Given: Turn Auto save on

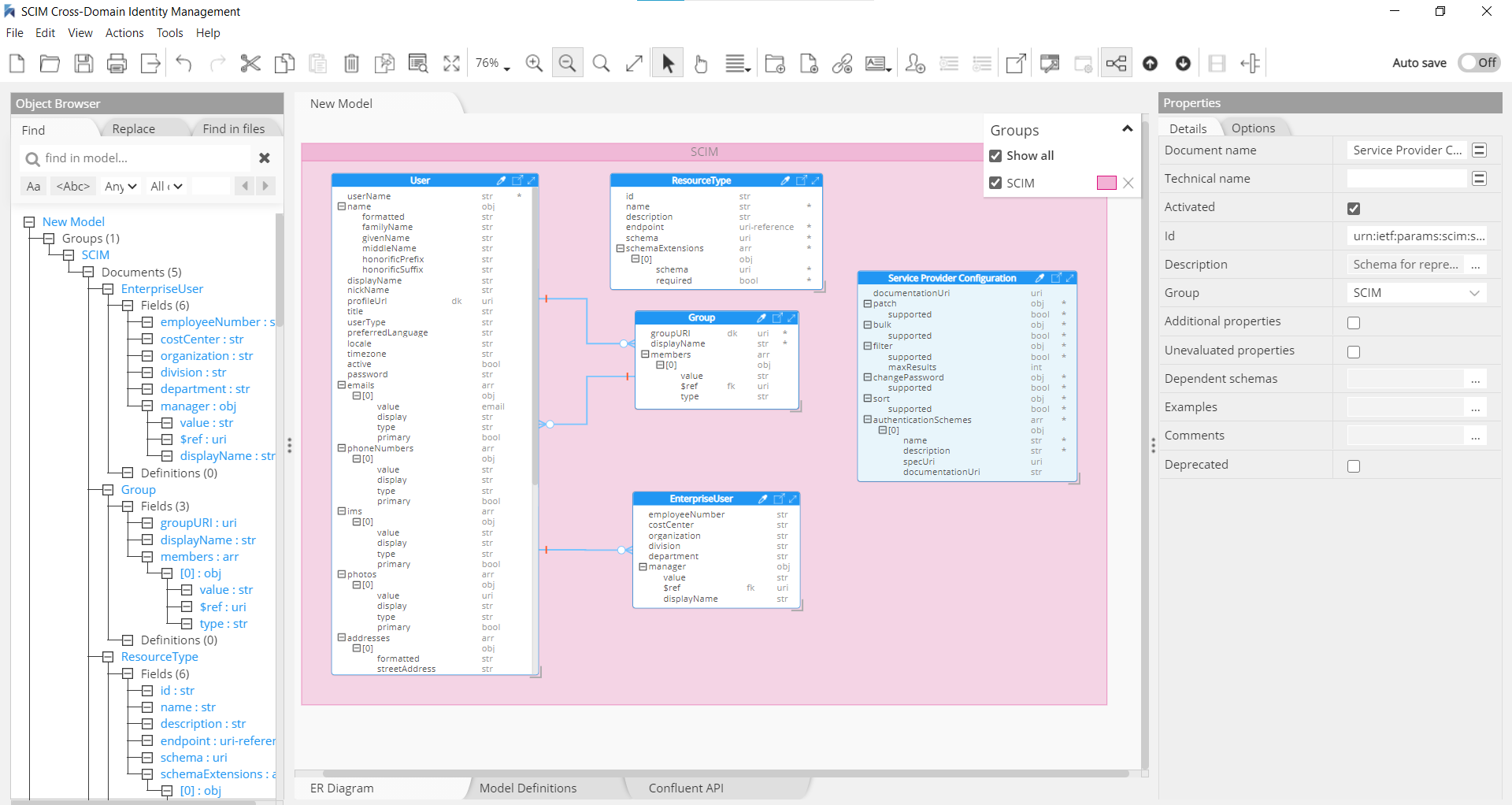Looking at the screenshot, I should (1479, 62).
